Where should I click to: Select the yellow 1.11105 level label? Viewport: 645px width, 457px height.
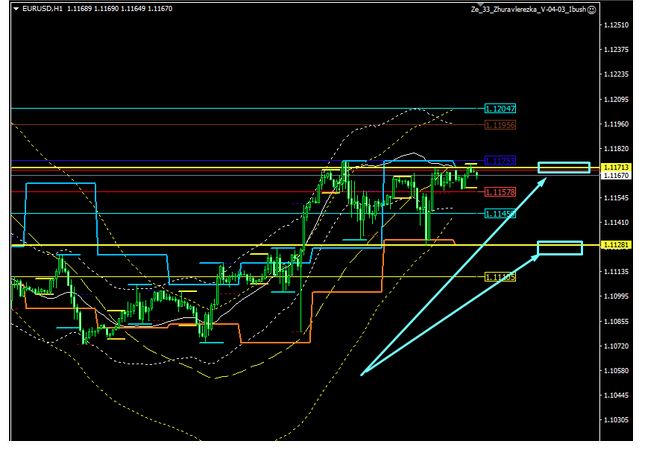[500, 277]
